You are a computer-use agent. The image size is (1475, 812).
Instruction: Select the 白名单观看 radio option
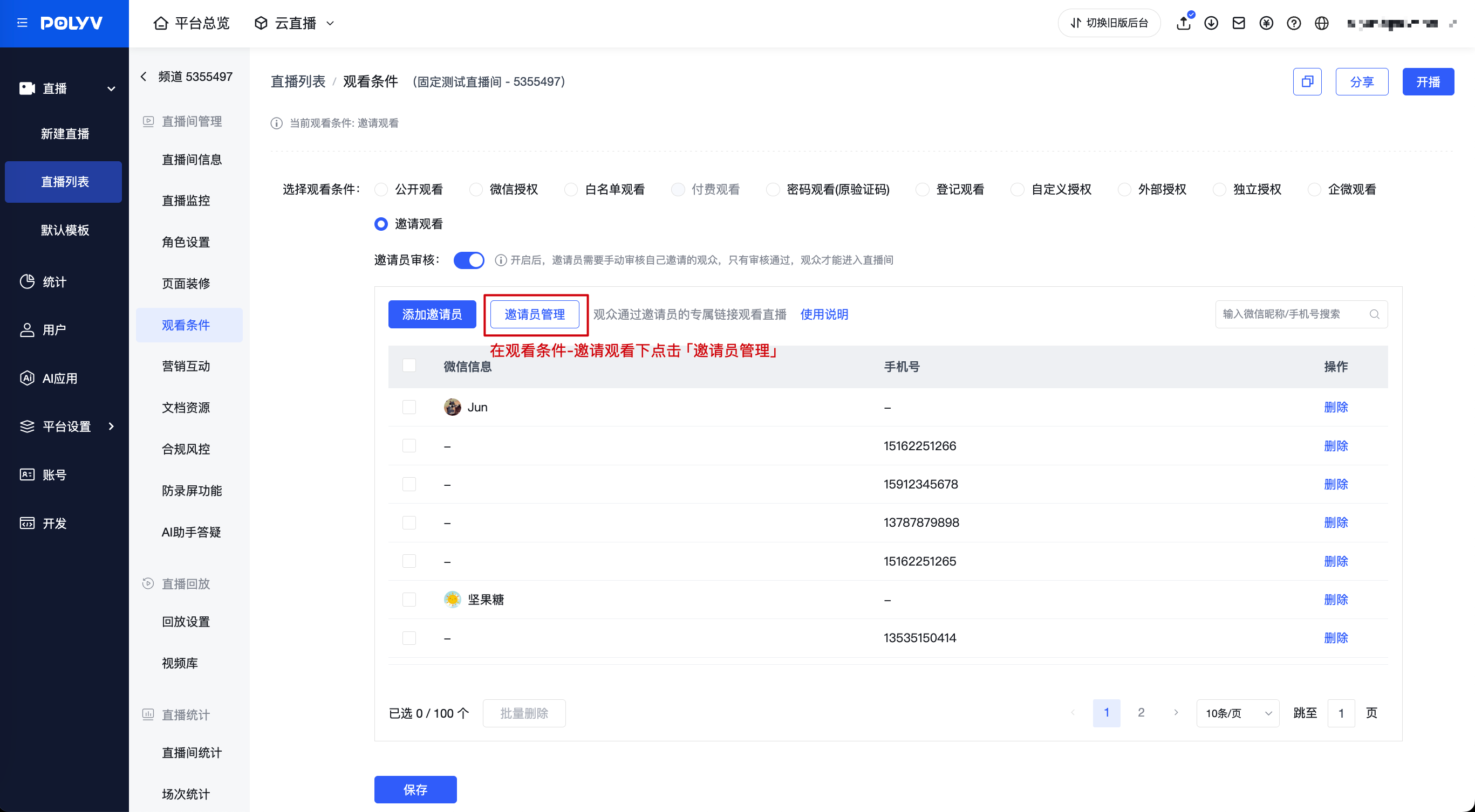[x=571, y=189]
